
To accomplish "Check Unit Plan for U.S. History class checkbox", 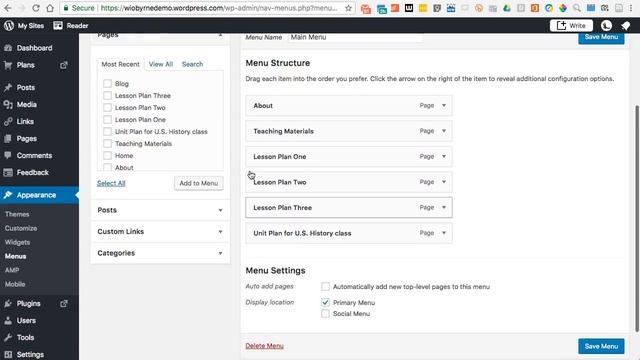I will 107,131.
